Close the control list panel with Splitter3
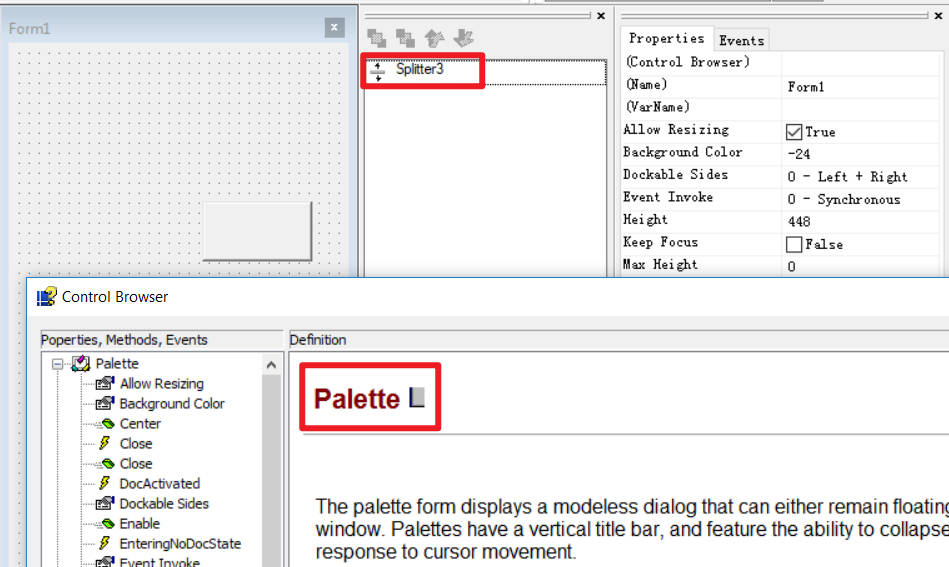This screenshot has height=567, width=949. [x=601, y=16]
